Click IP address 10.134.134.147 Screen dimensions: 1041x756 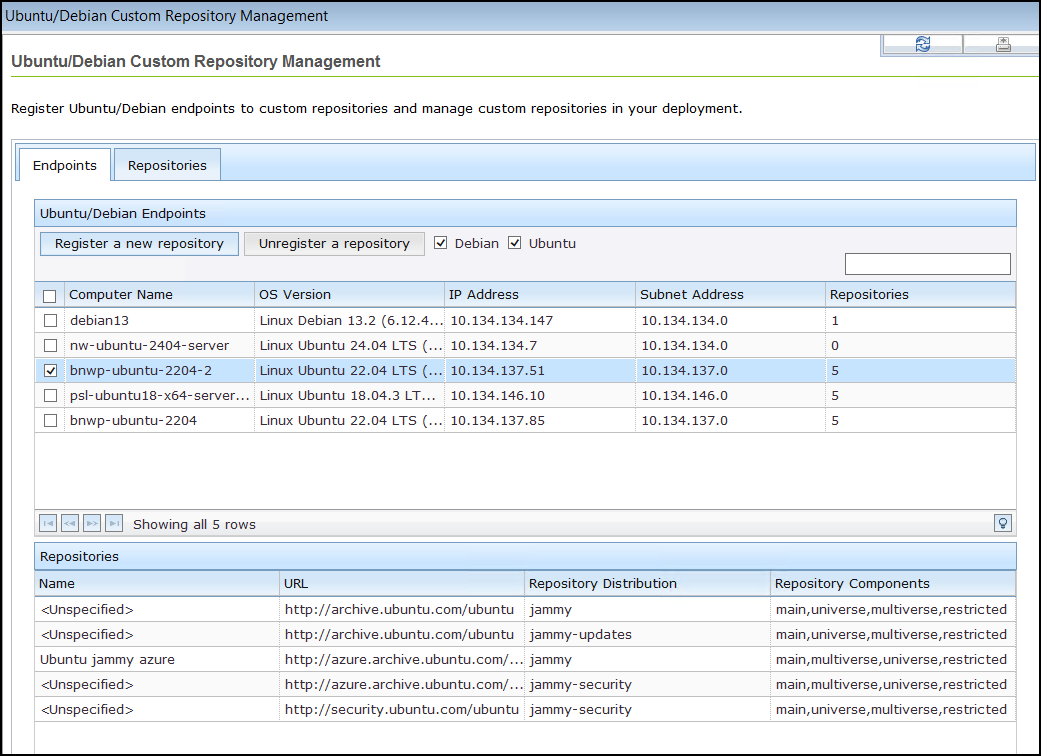pos(501,321)
